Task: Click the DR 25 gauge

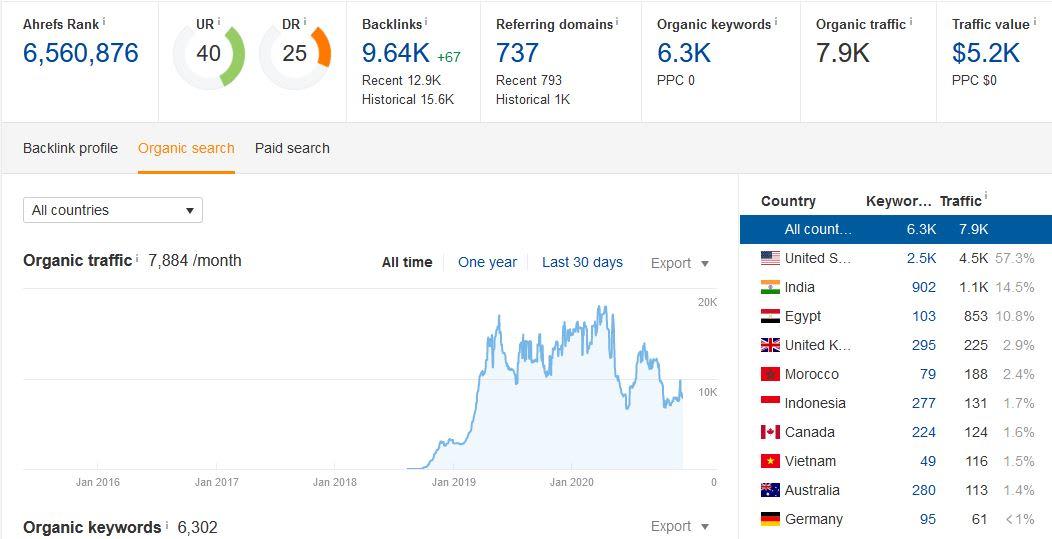Action: point(295,54)
